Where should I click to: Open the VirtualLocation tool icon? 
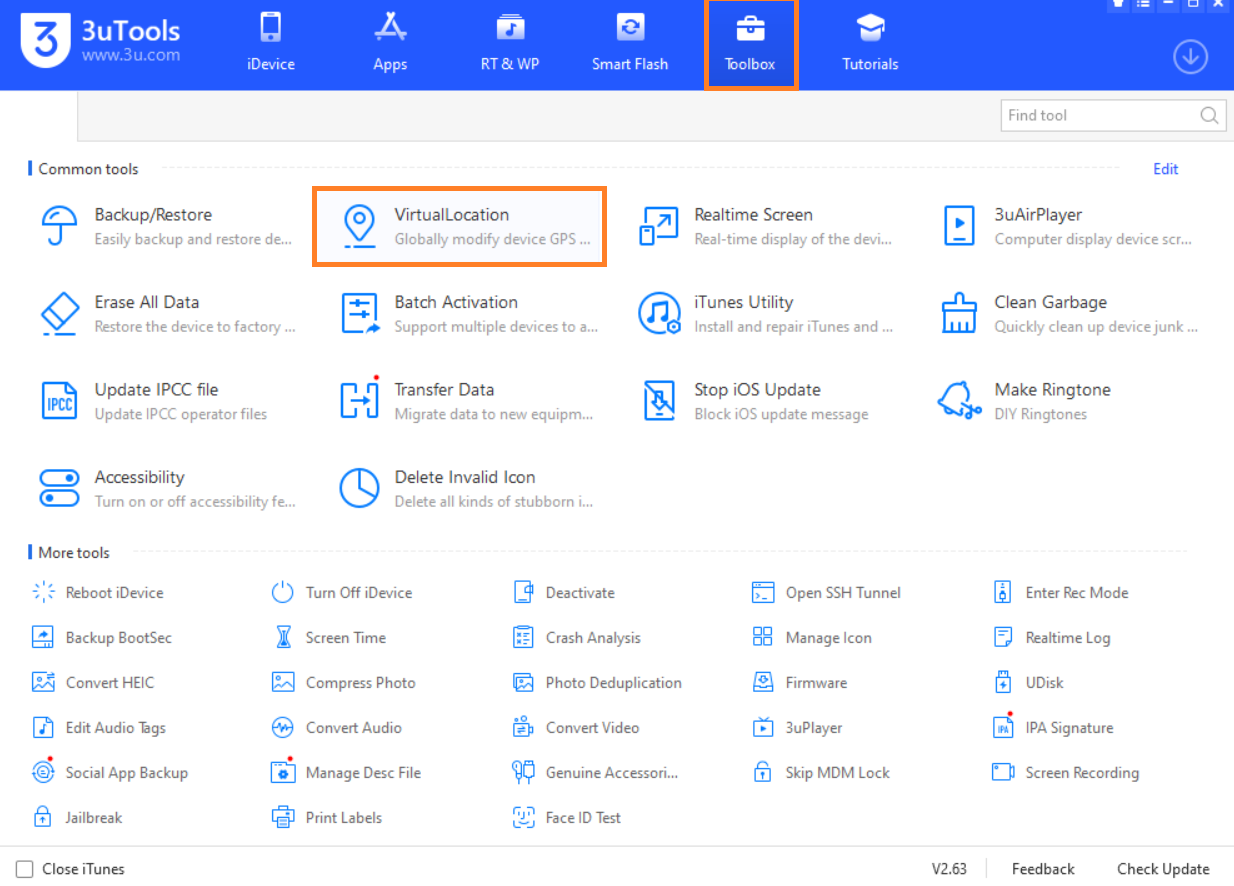[x=359, y=226]
